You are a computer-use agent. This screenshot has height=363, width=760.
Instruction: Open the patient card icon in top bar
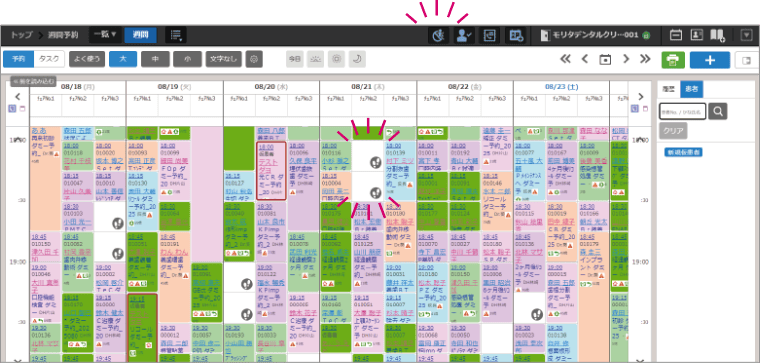697,35
